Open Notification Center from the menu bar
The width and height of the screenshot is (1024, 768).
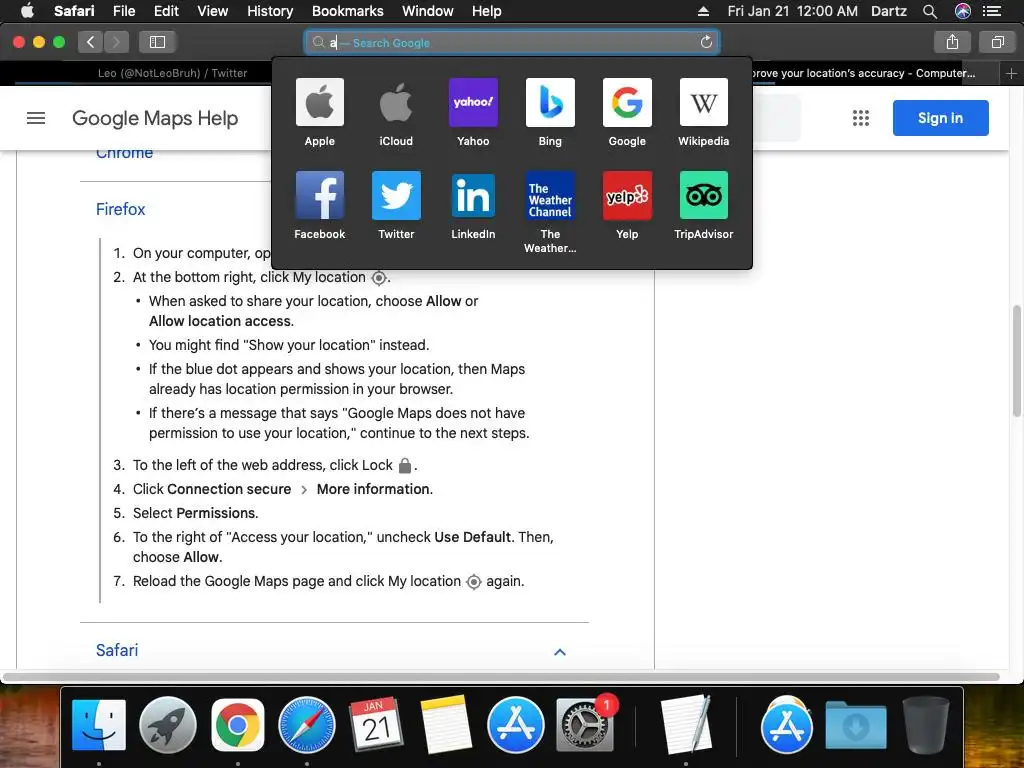pyautogui.click(x=992, y=11)
